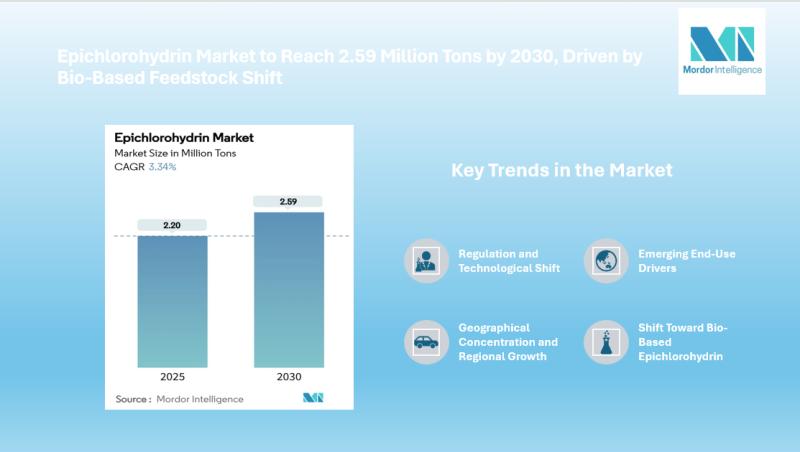Click the Shift Toward Bio-Based Epichlorohydrin label
Image resolution: width=800 pixels, height=452 pixels.
682,342
